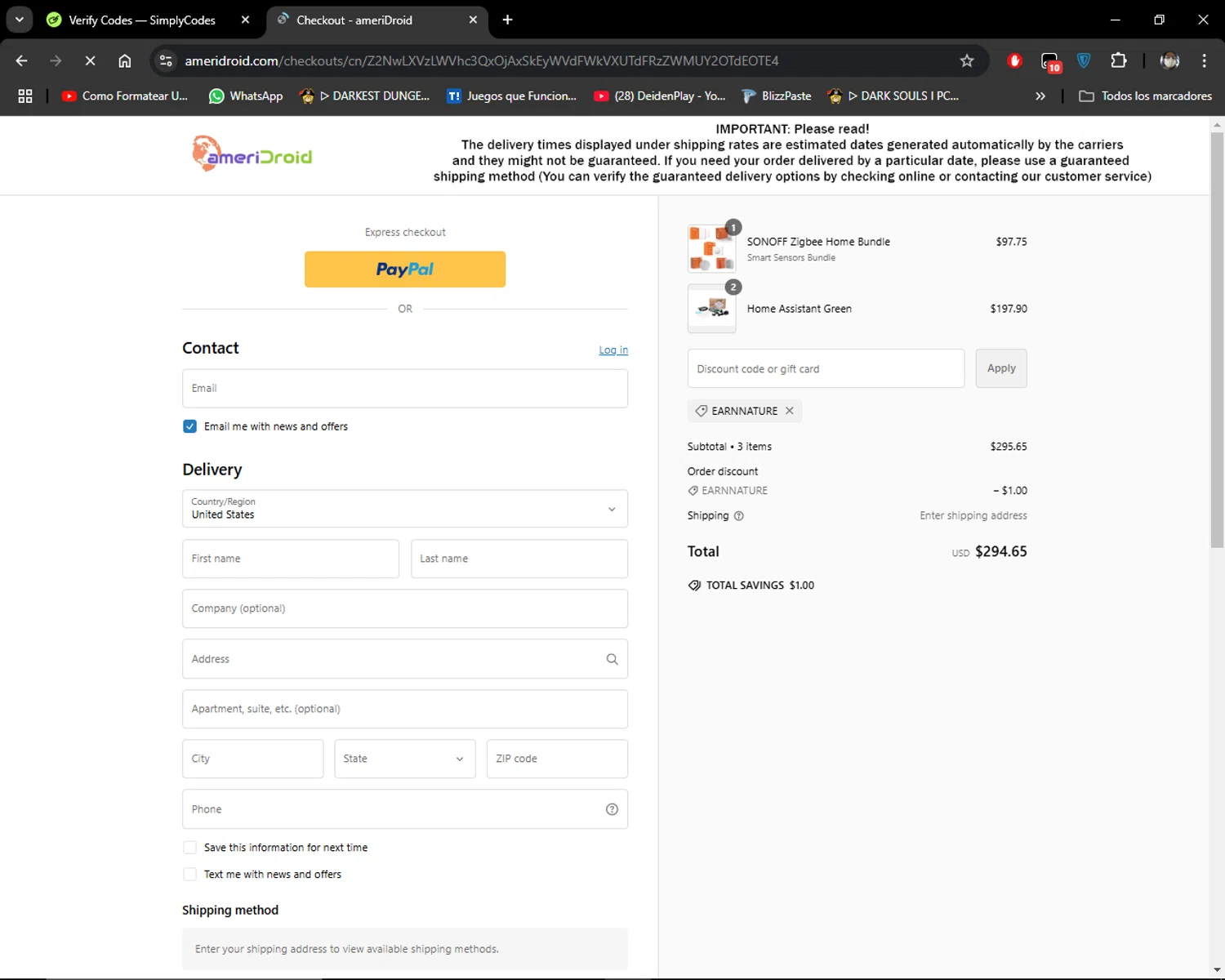1225x980 pixels.
Task: Open the Extensions puzzle menu
Action: pos(1119,60)
